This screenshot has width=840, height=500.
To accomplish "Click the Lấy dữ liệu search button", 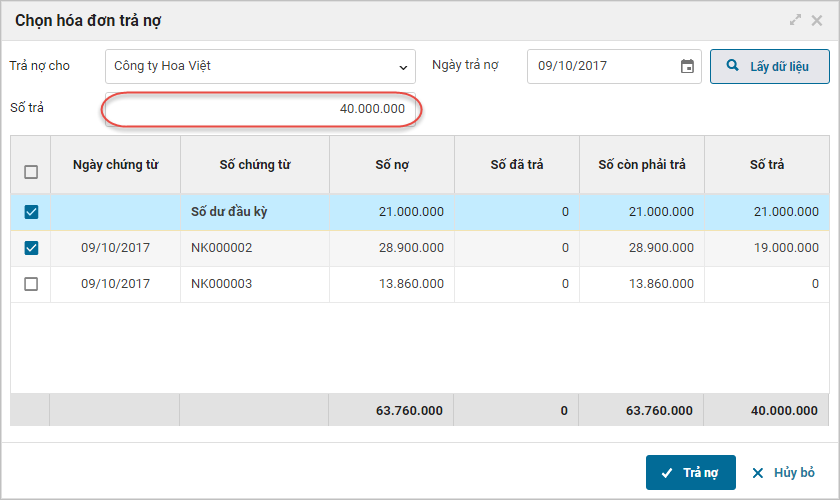I will (770, 66).
